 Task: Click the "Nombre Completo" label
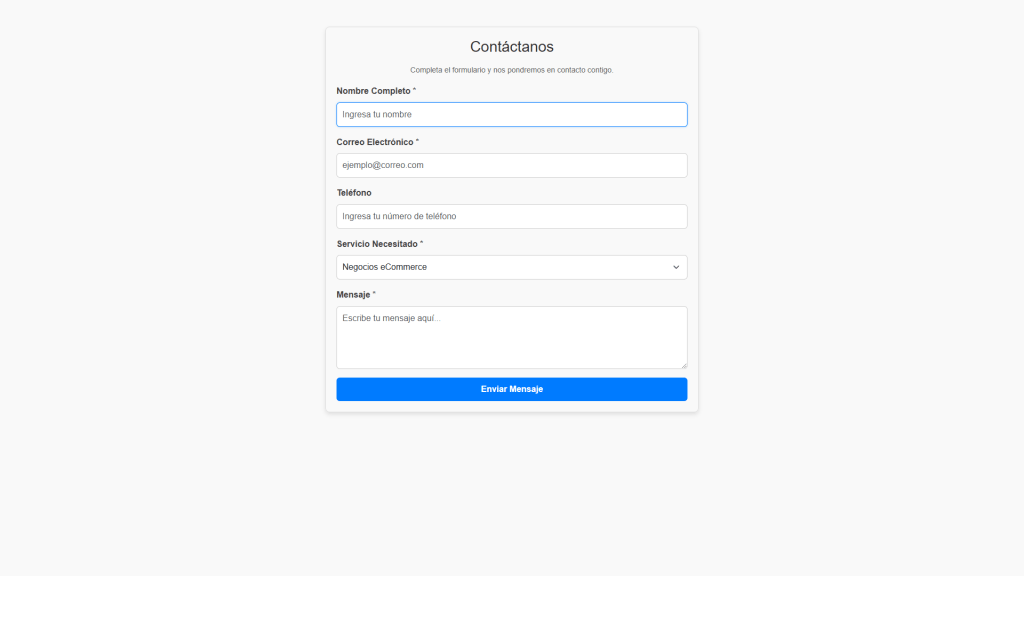tap(373, 91)
